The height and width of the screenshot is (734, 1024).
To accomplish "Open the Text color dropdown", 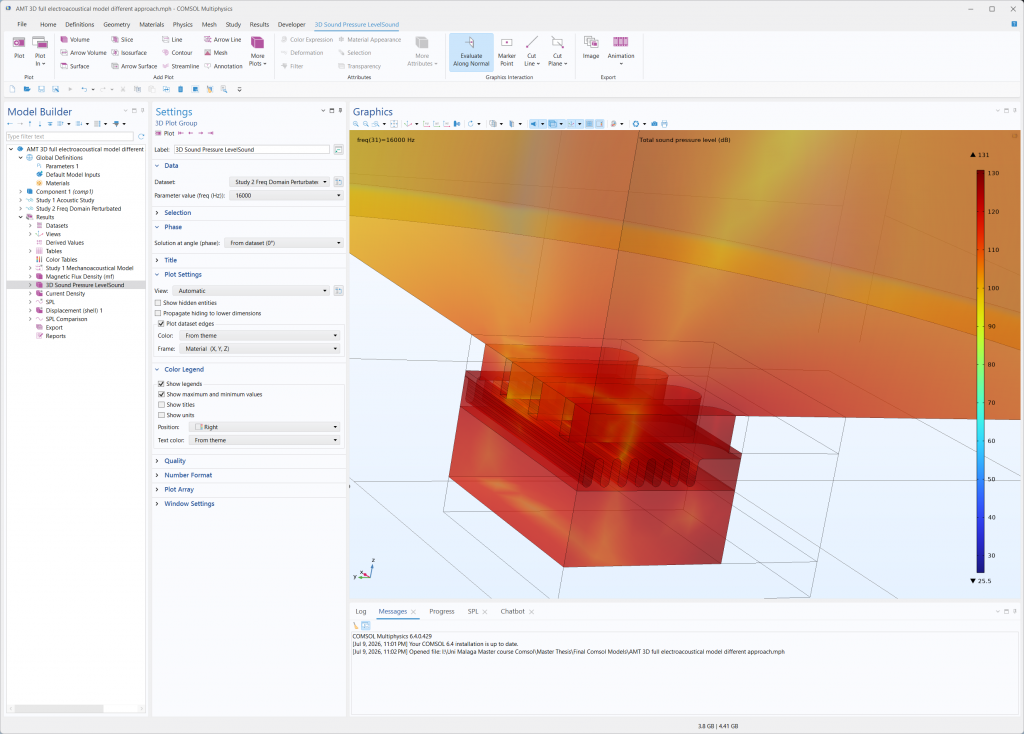I will click(264, 440).
